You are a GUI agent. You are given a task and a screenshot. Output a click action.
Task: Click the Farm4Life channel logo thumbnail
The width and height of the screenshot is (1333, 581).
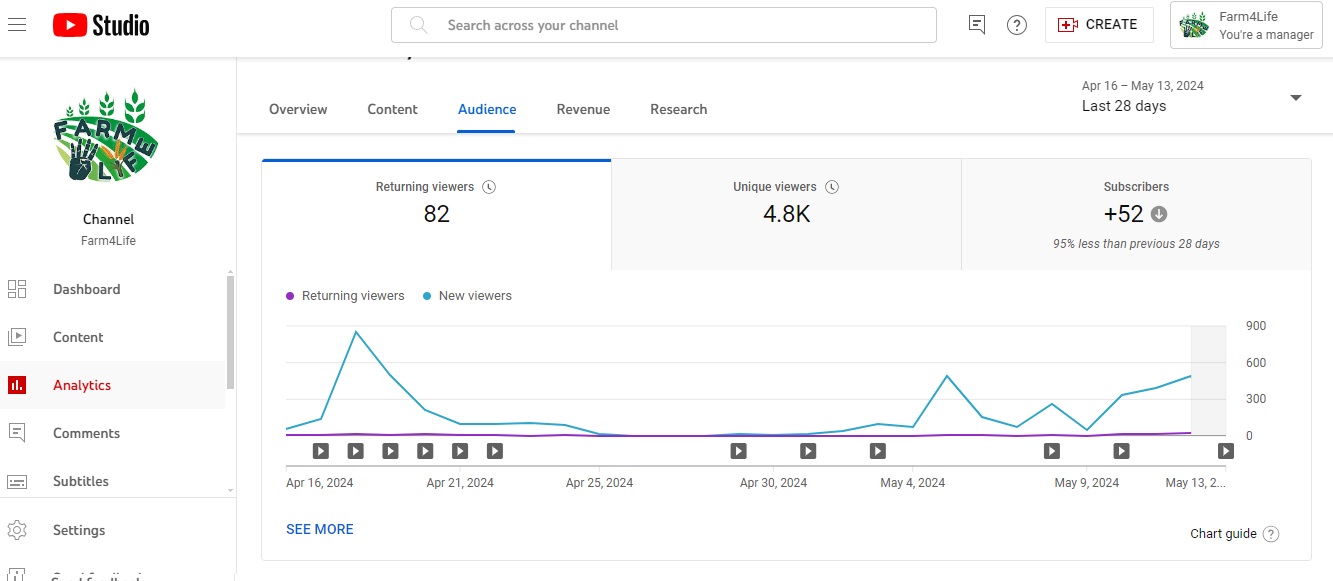point(107,137)
